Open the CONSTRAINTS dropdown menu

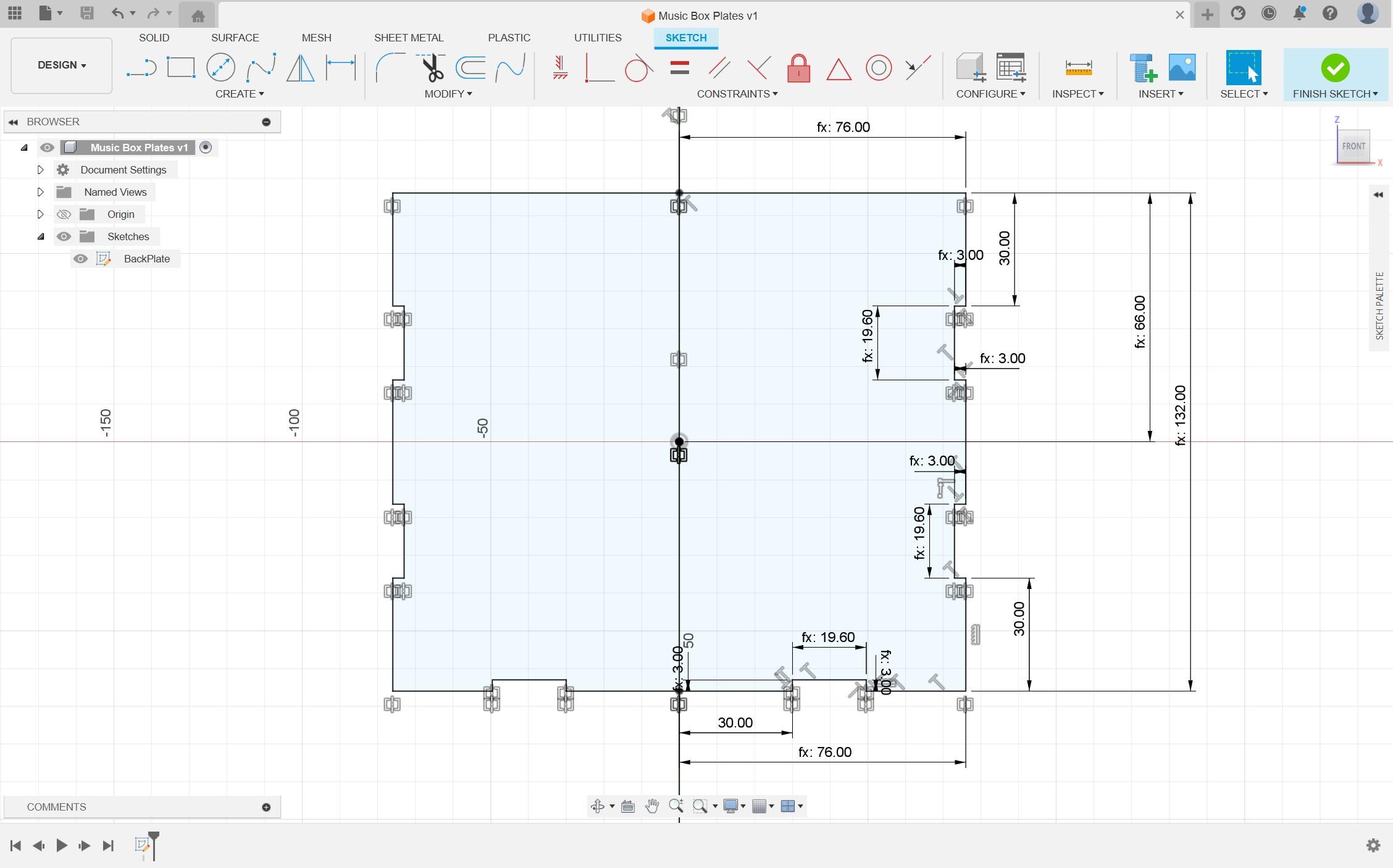(x=737, y=94)
